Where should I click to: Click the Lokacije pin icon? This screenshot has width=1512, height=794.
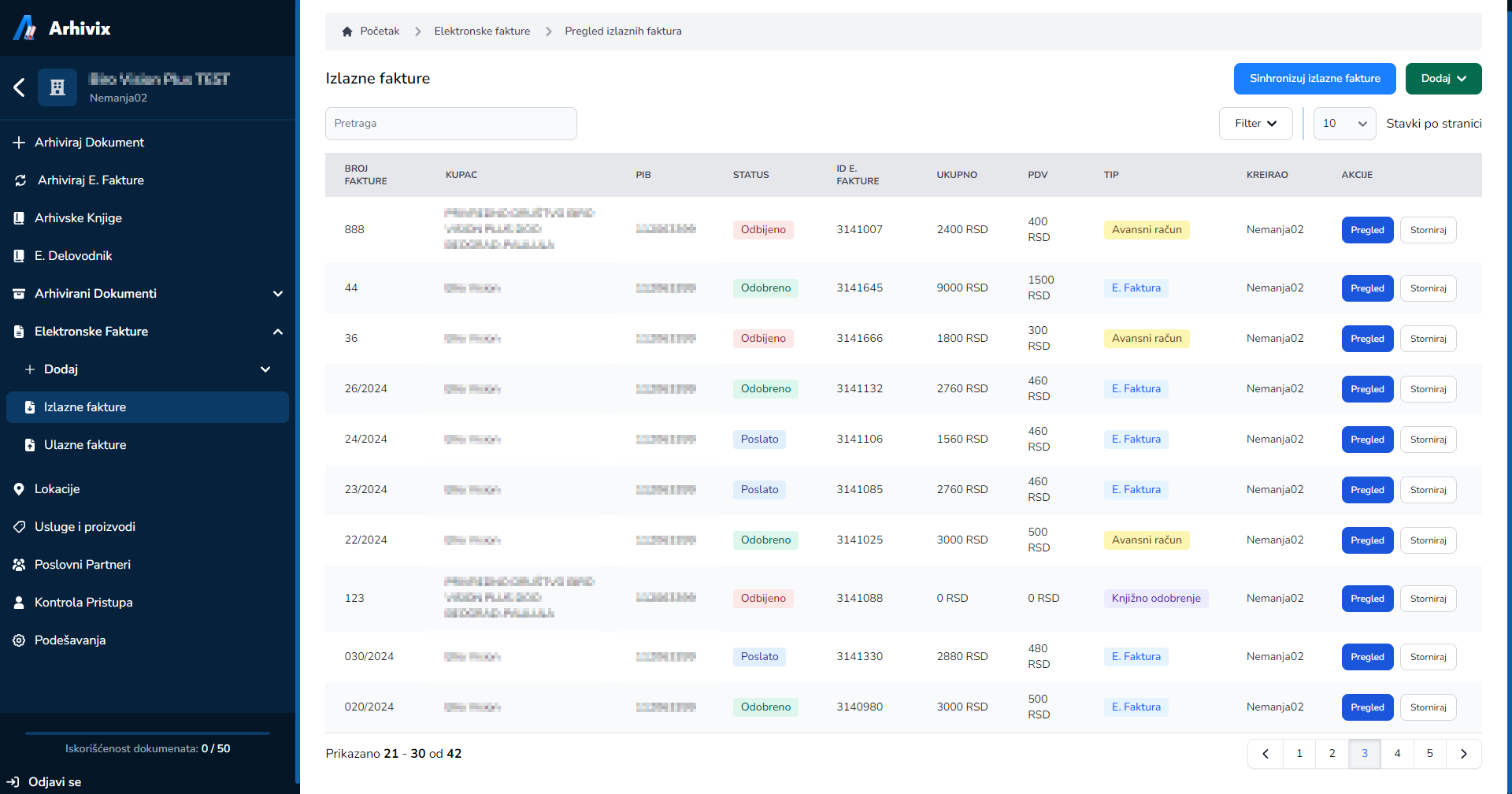click(19, 489)
